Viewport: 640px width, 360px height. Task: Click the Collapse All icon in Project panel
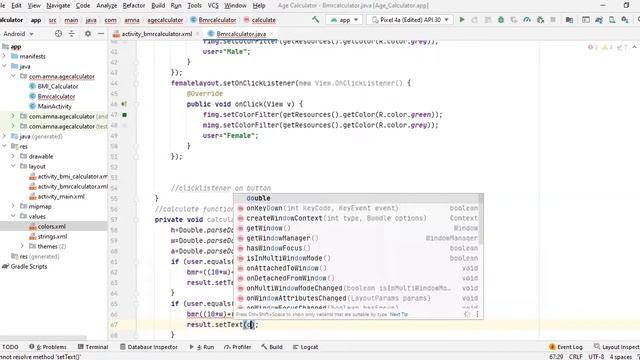coord(71,34)
